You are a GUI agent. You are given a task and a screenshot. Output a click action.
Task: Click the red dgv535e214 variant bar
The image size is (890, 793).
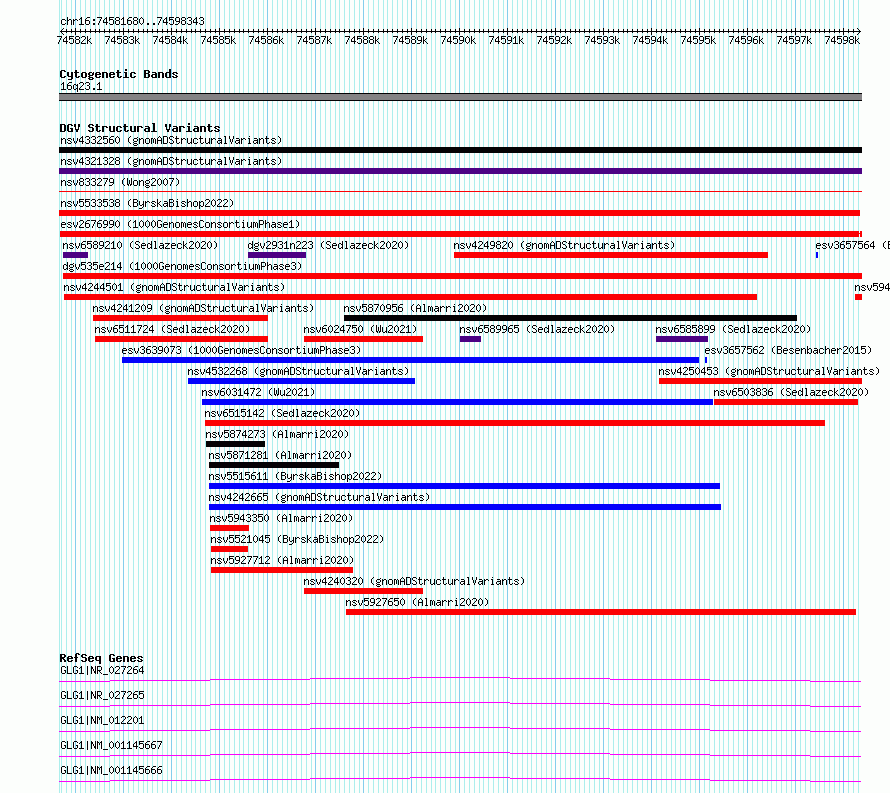(x=463, y=276)
